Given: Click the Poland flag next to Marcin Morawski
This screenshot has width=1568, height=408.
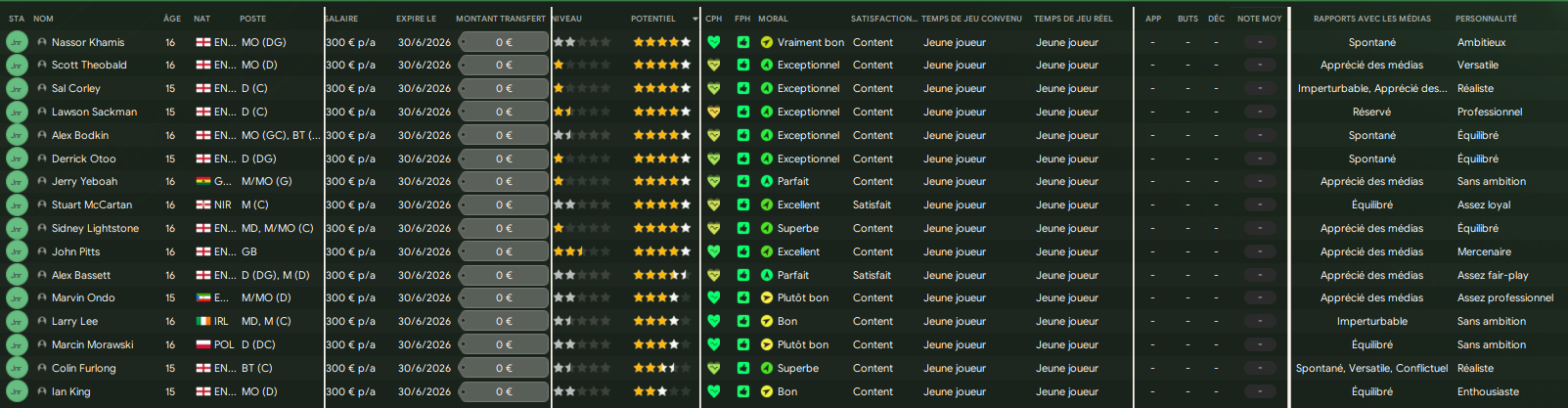Looking at the screenshot, I should click(x=203, y=345).
